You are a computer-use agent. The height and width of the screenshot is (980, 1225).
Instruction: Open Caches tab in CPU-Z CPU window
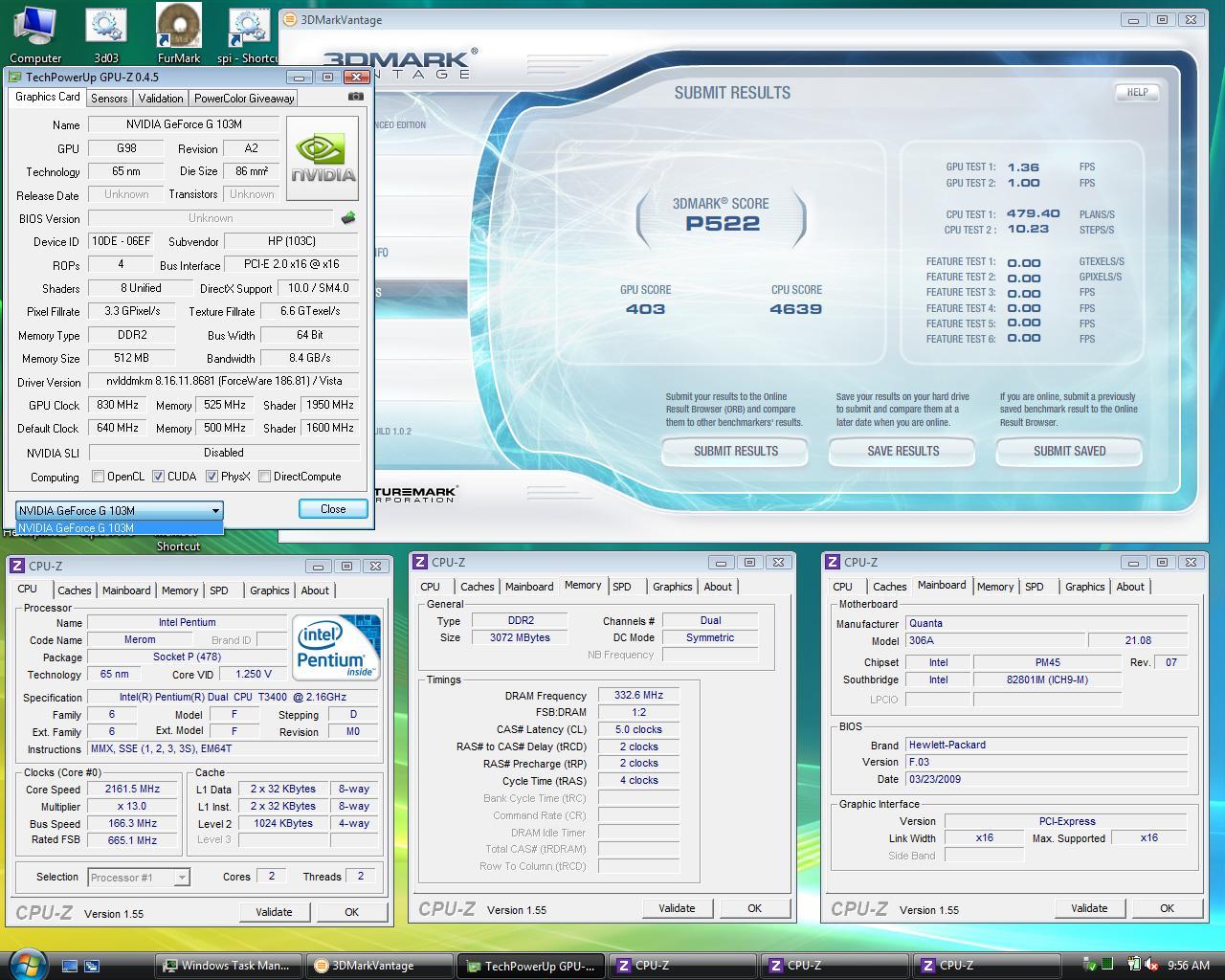[x=74, y=590]
